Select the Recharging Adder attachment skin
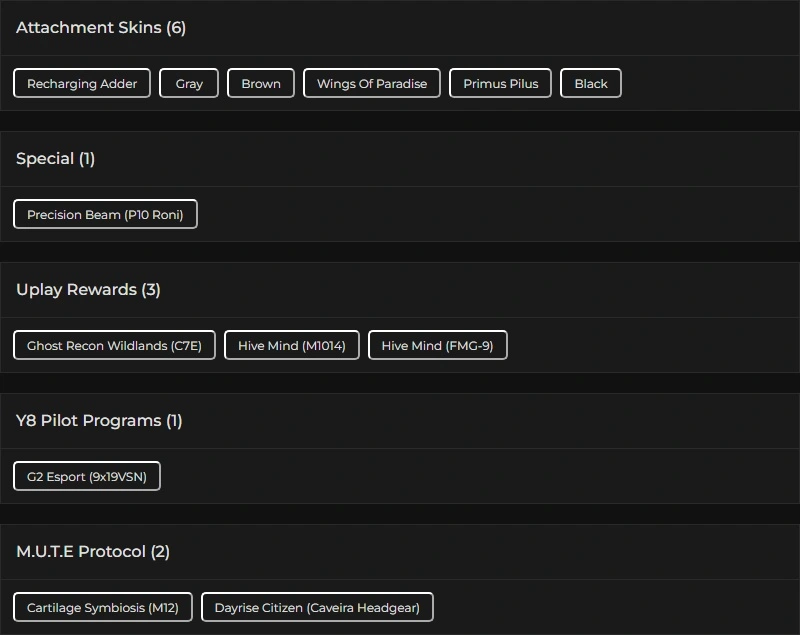Image resolution: width=800 pixels, height=635 pixels. tap(82, 84)
